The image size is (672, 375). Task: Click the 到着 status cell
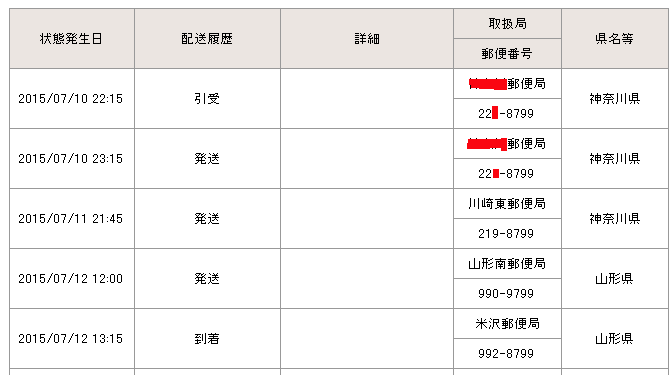pos(207,339)
